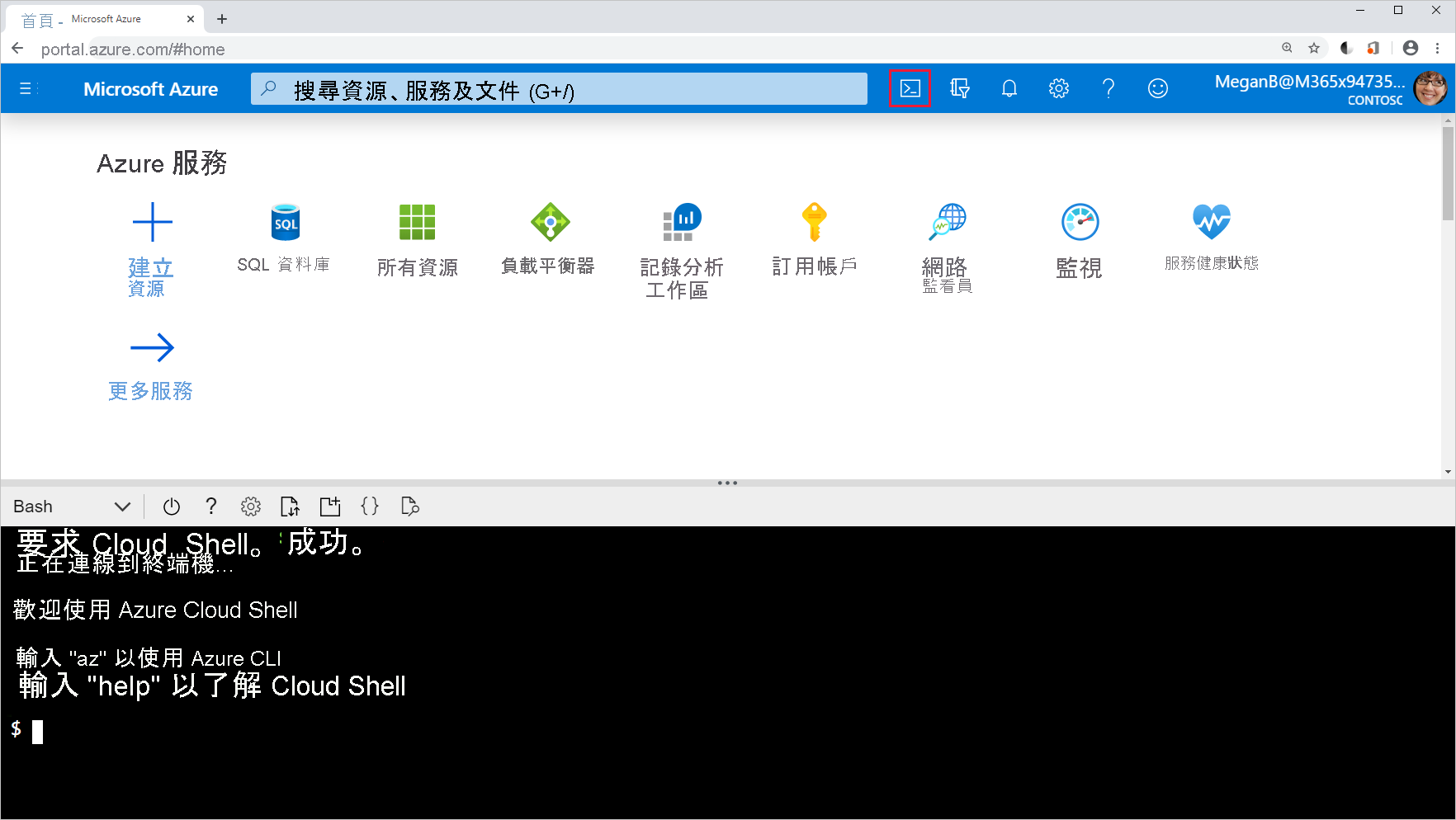Screen dimensions: 1456x820
Task: Click the Cloud Shell resize handle dots
Action: tap(727, 483)
